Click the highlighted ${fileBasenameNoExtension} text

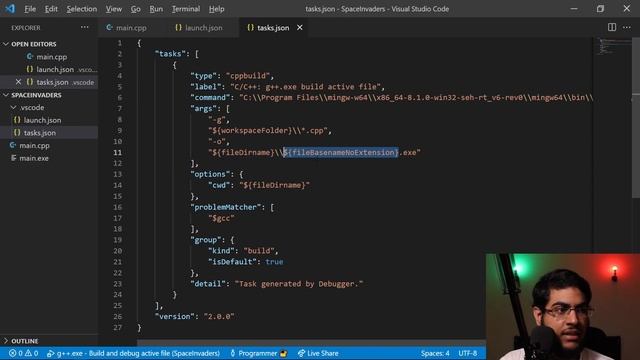pos(341,152)
